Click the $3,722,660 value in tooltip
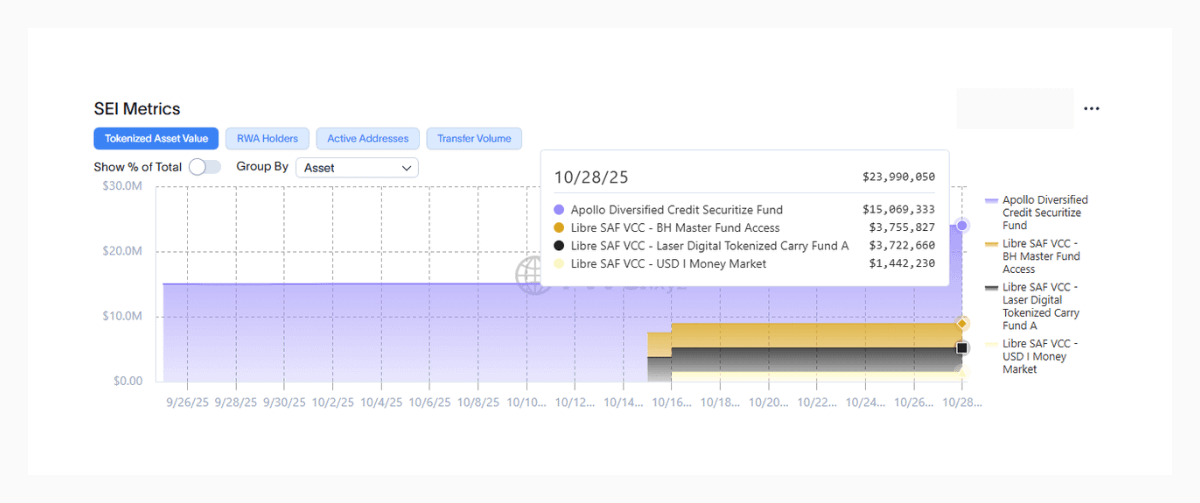 (901, 246)
